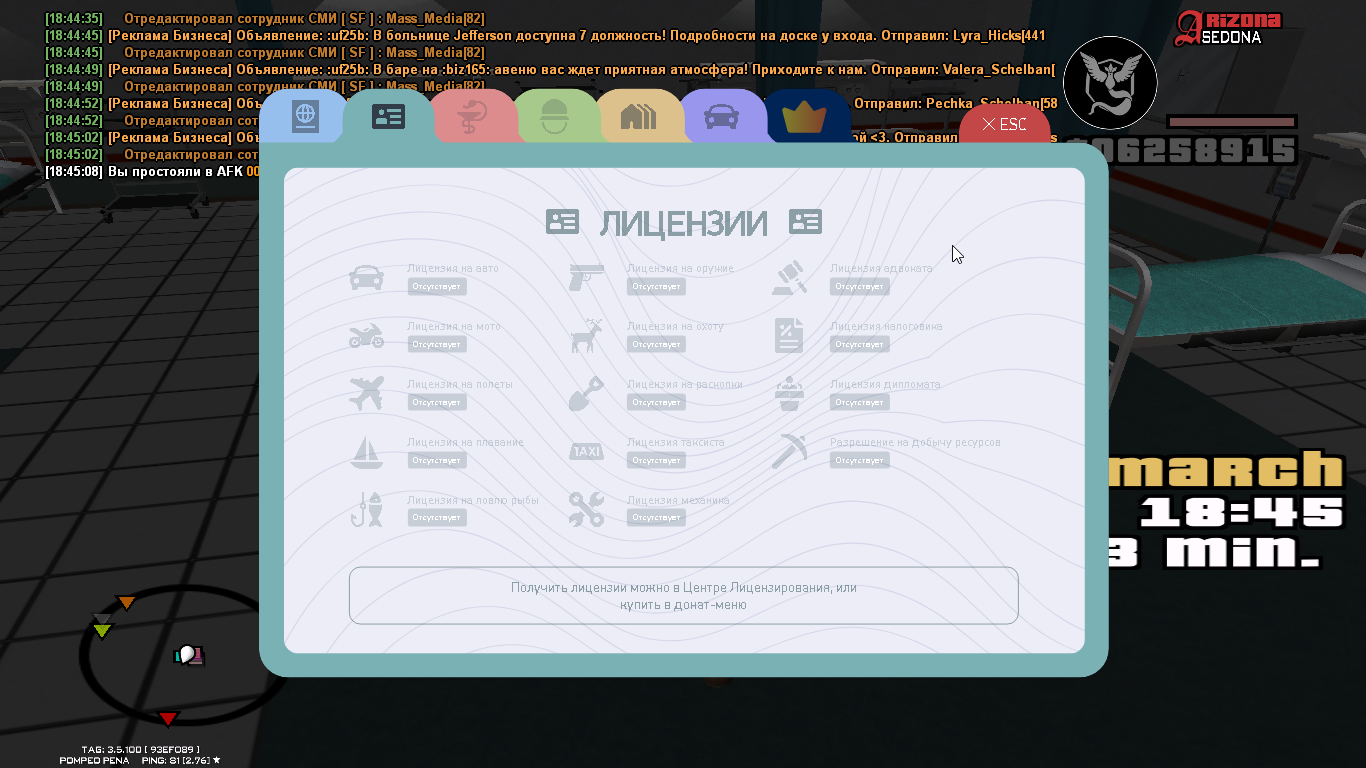Viewport: 1366px width, 768px height.
Task: Click the 'Лицензия на раскопки' label
Action: 685,385
